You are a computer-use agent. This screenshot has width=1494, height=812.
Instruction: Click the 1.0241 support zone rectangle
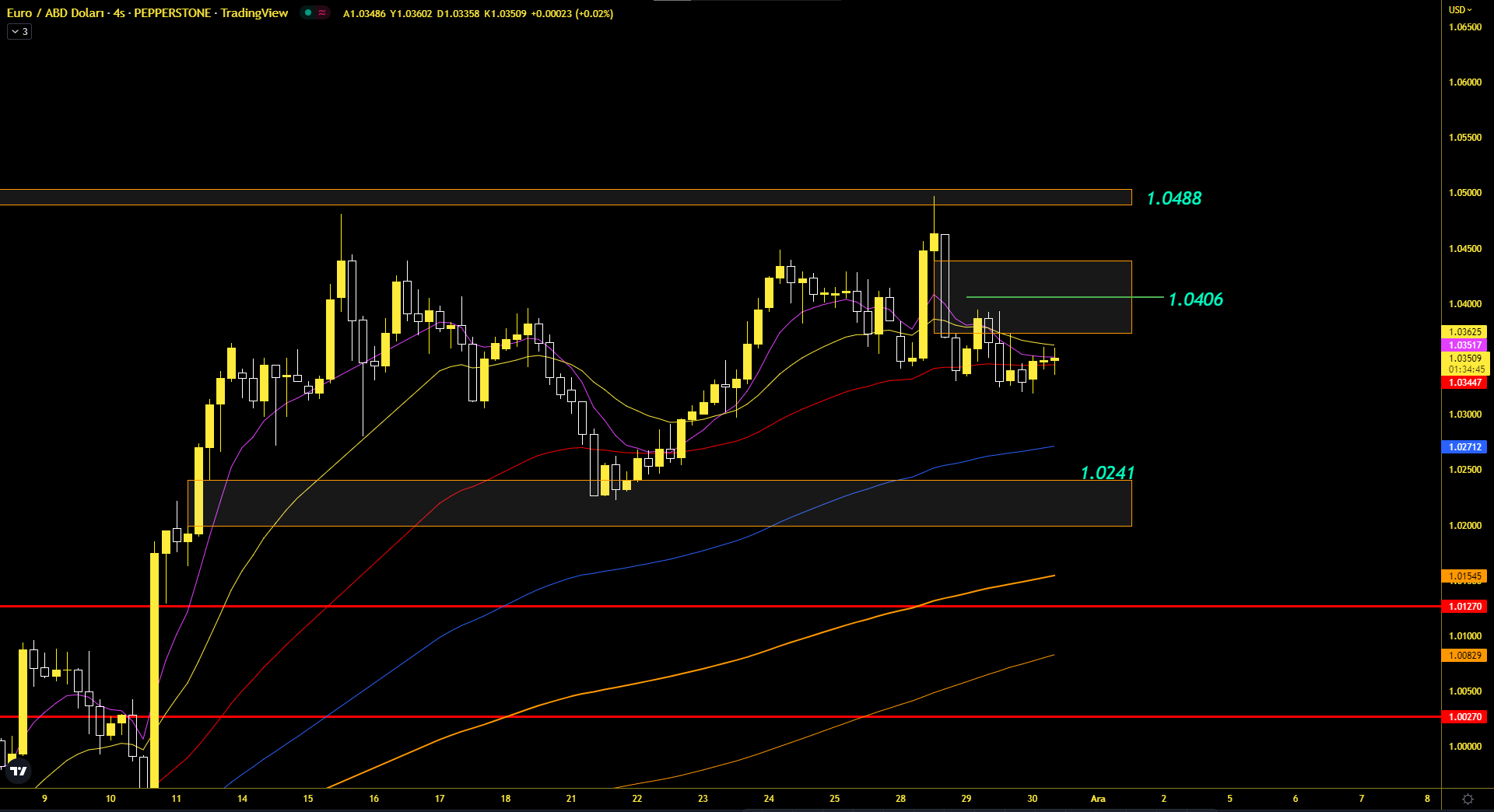660,503
